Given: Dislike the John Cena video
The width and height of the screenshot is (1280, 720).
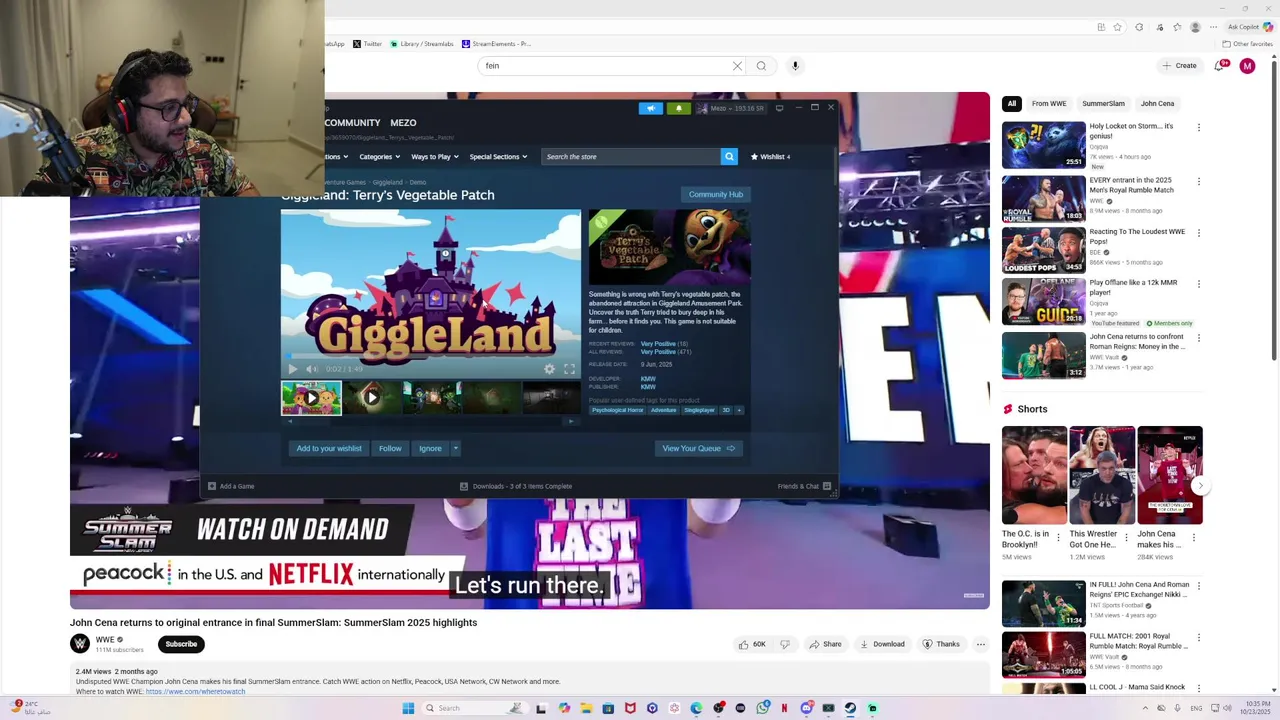Looking at the screenshot, I should point(785,644).
